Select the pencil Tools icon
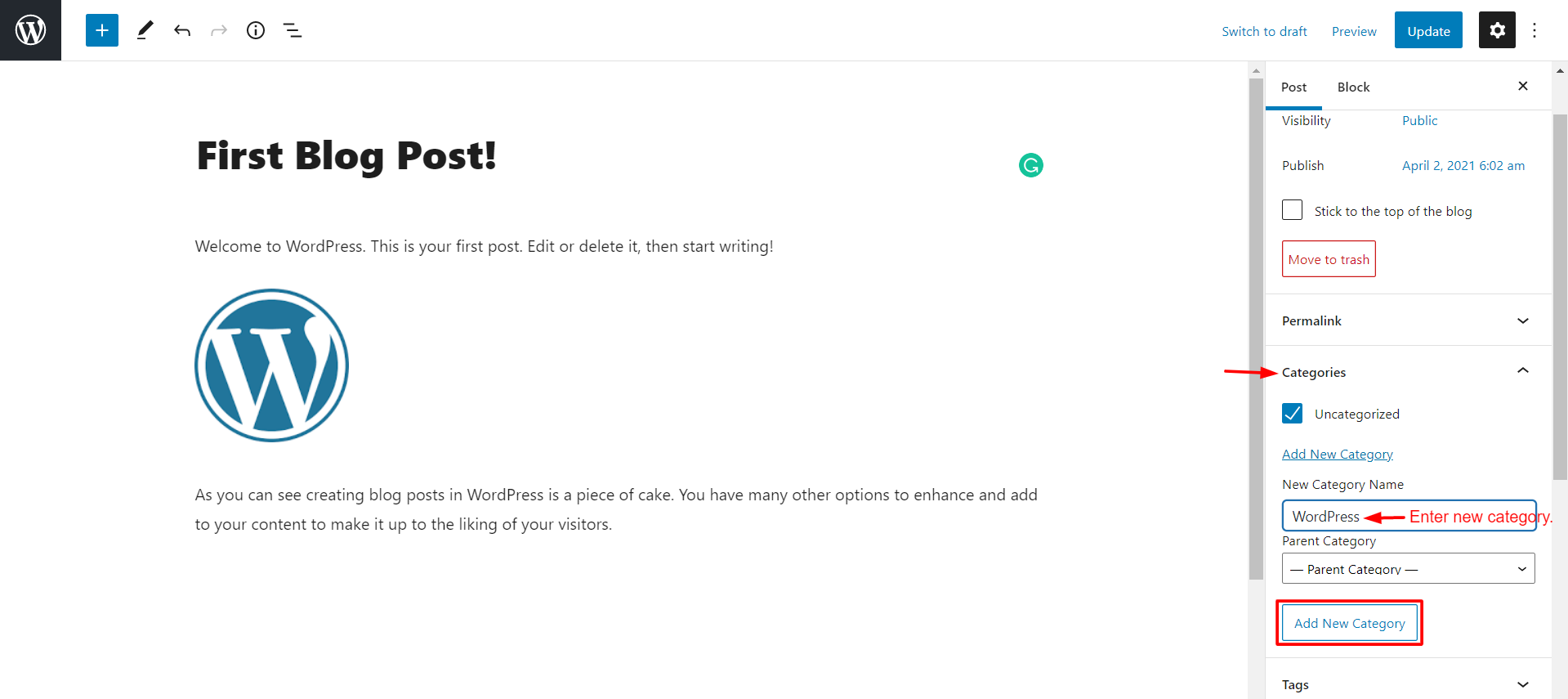Image resolution: width=1568 pixels, height=699 pixels. (x=145, y=30)
